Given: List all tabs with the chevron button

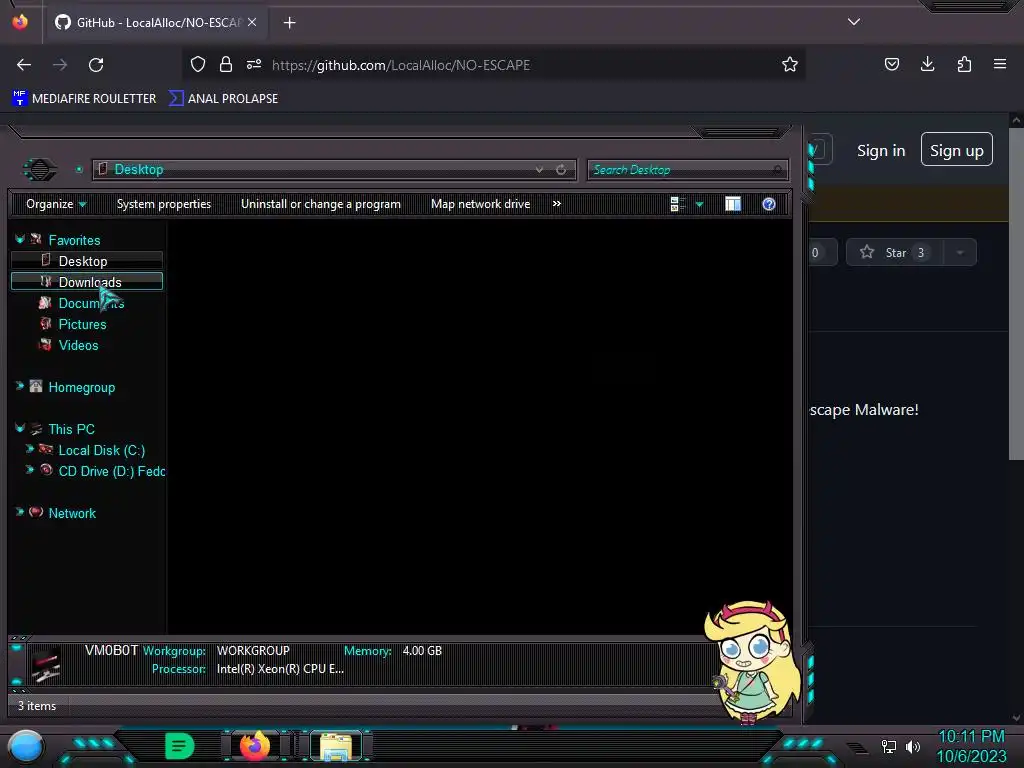Looking at the screenshot, I should click(854, 22).
